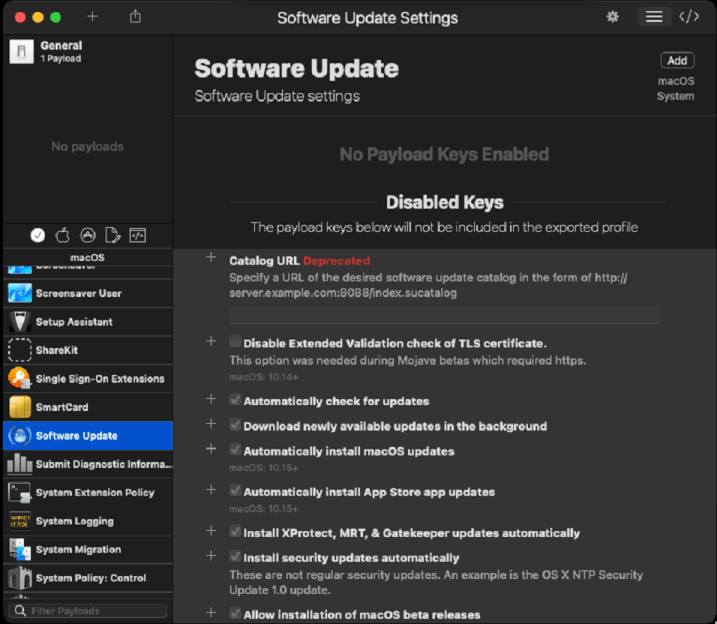This screenshot has width=717, height=624.
Task: Click the Deprecated label by Catalog URL
Action: (336, 261)
